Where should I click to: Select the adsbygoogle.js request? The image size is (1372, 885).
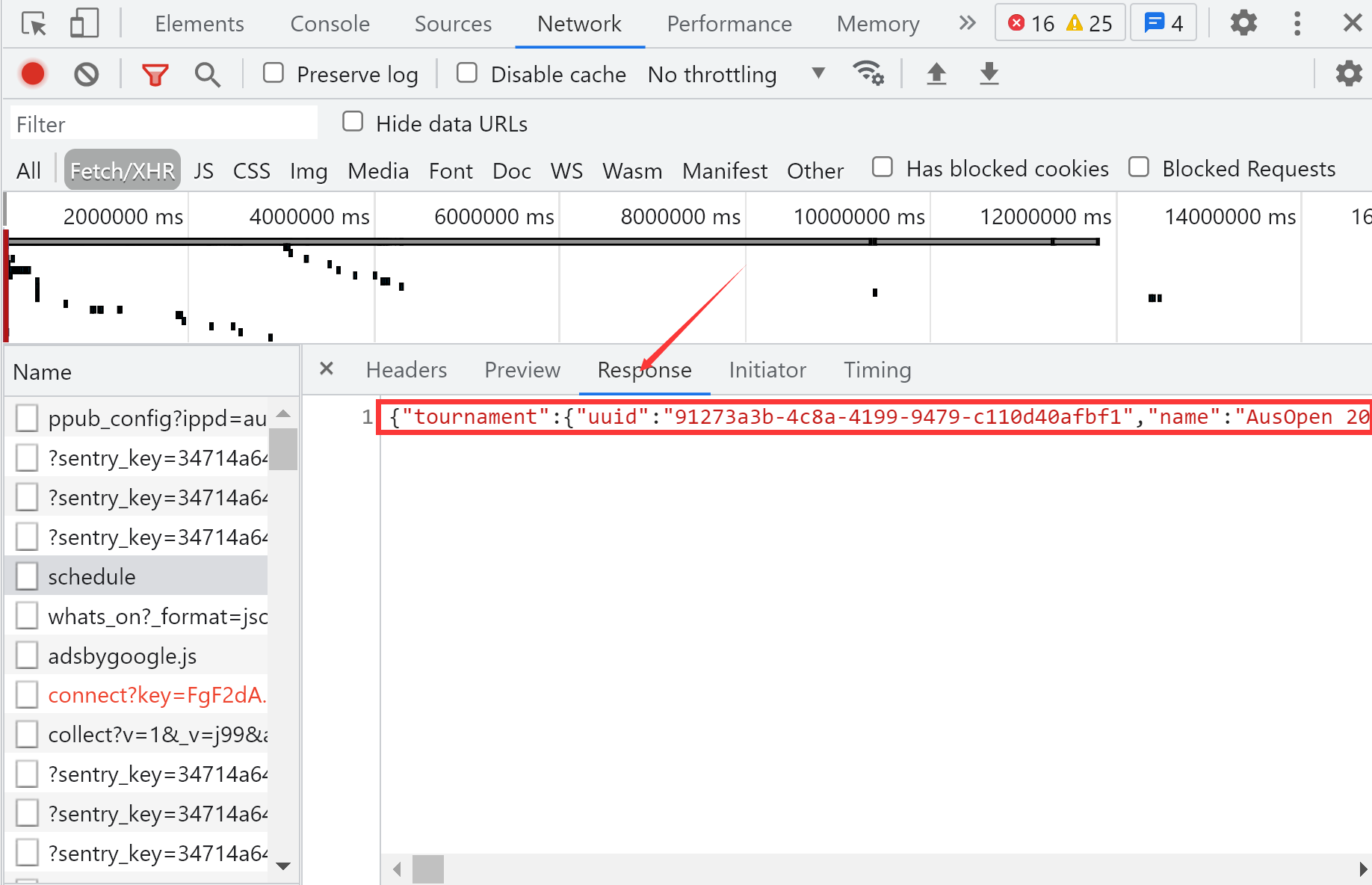tap(136, 656)
